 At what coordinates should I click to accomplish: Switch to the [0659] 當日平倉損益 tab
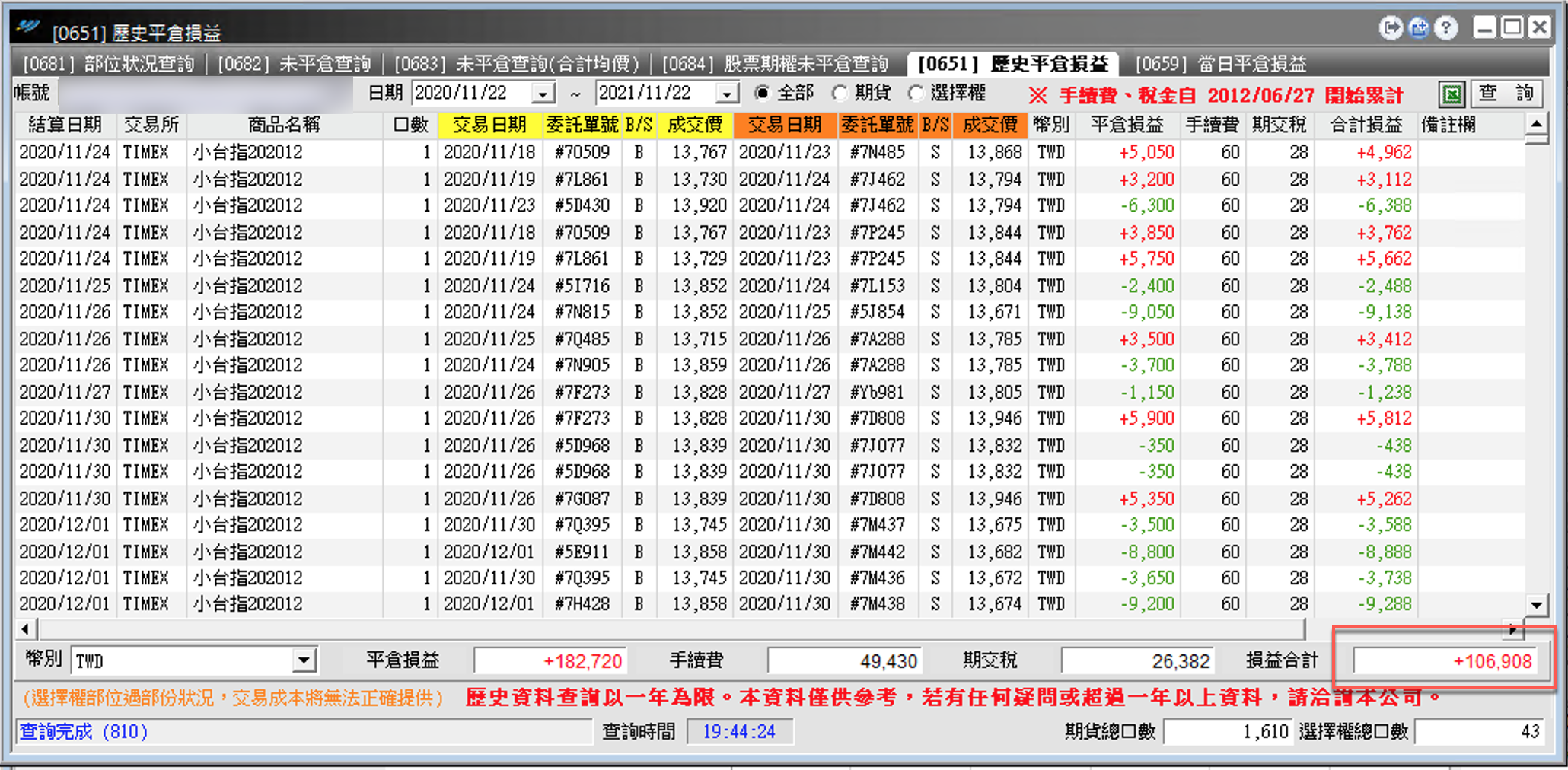[x=1221, y=64]
